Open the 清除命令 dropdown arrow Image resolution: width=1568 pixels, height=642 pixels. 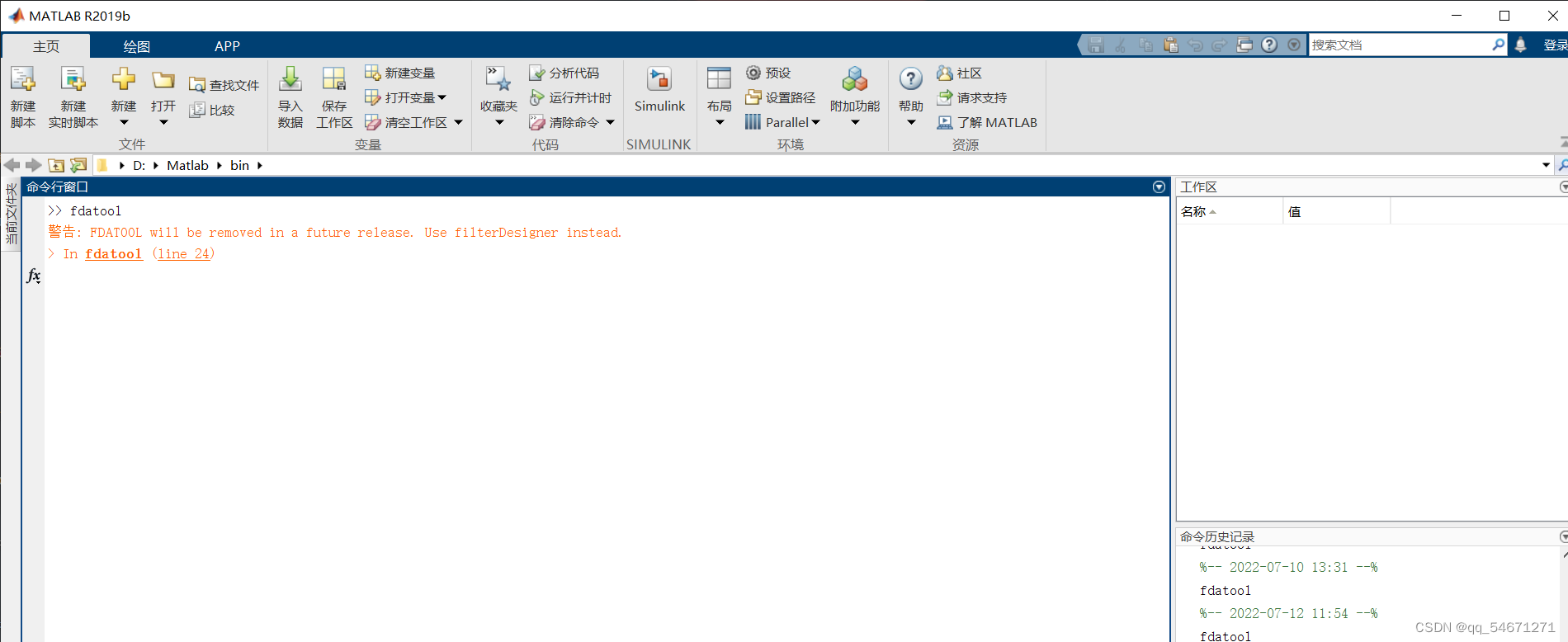(610, 122)
